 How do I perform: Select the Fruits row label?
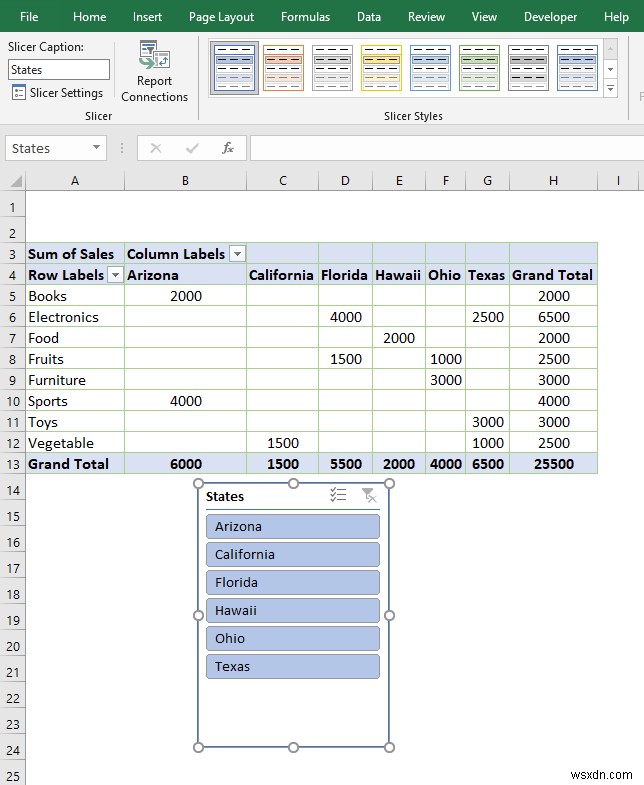pos(75,359)
